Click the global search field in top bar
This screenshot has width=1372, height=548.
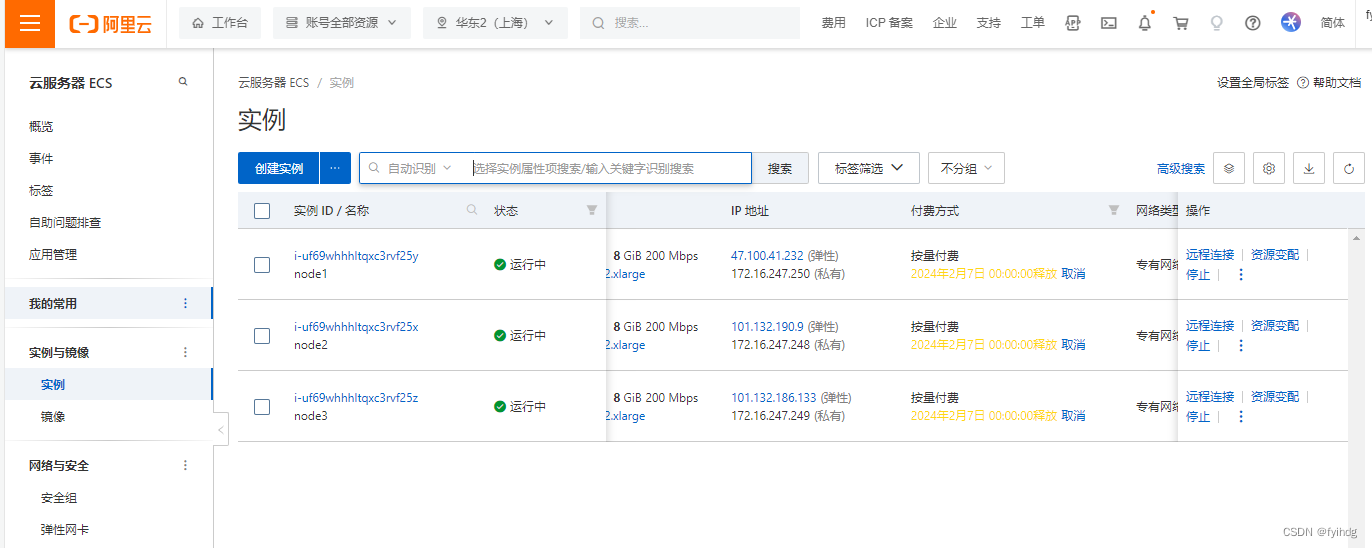[x=690, y=23]
